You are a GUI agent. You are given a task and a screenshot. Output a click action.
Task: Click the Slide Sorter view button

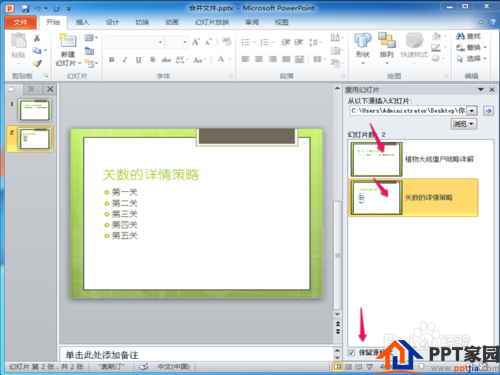click(348, 367)
